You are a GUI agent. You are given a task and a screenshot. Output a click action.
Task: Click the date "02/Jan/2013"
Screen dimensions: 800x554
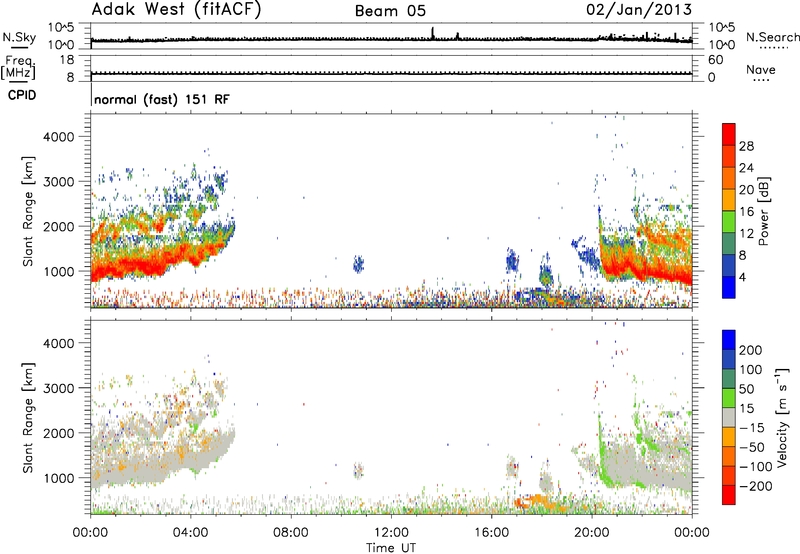[x=639, y=10]
